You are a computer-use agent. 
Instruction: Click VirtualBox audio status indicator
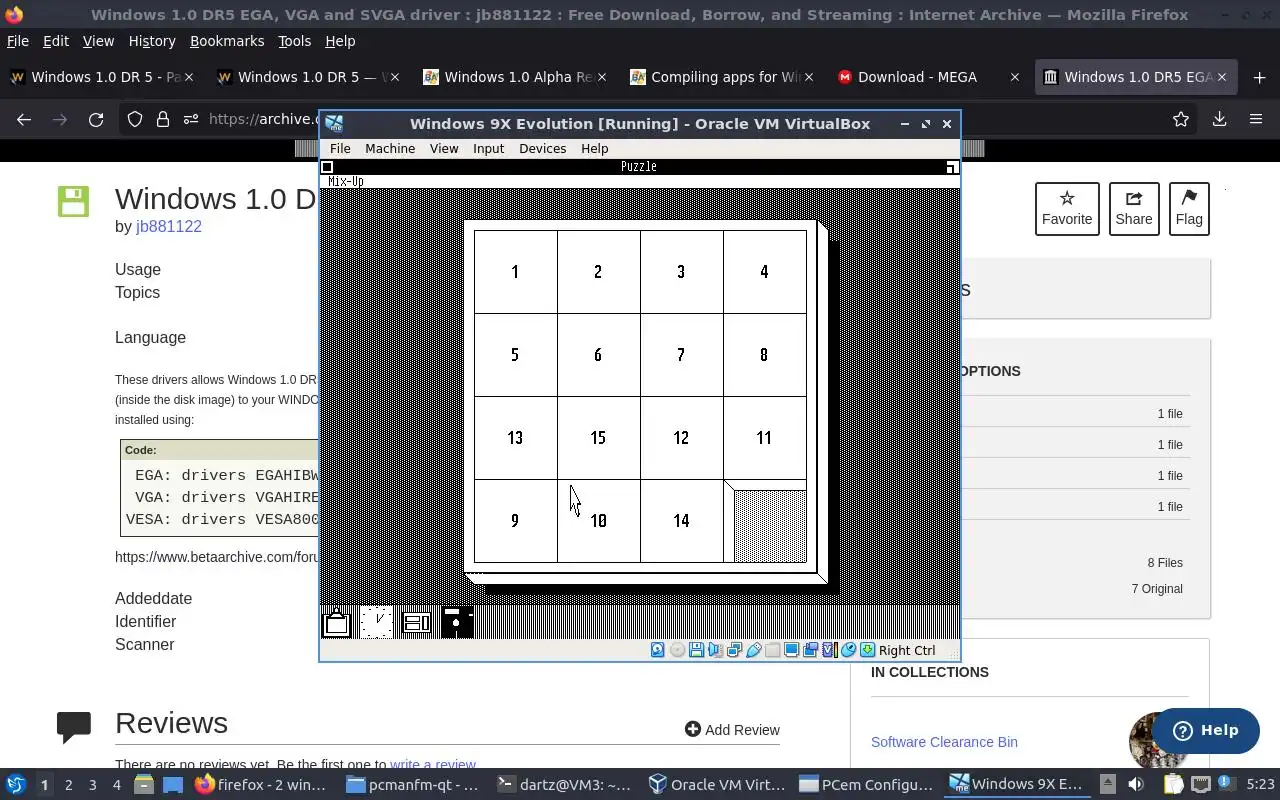(715, 650)
